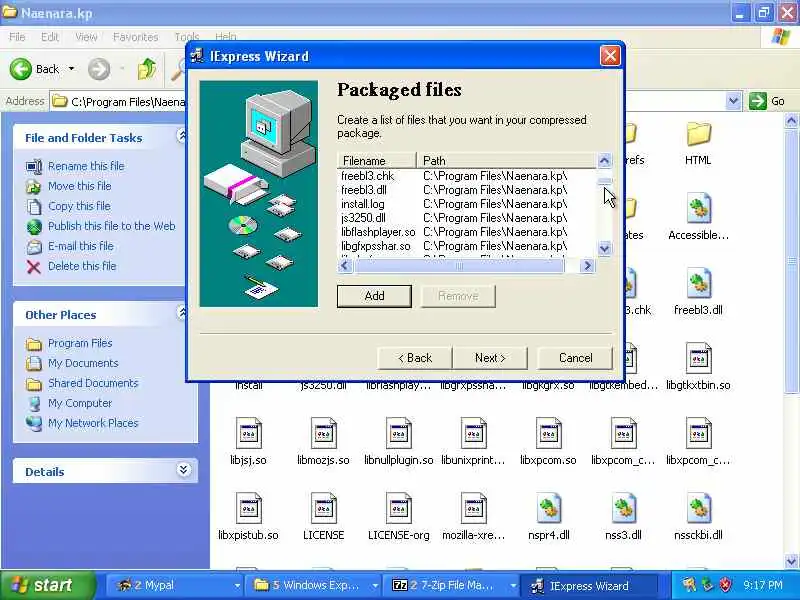This screenshot has height=600, width=800.
Task: Open My Computer in Other Places
Action: pos(80,403)
